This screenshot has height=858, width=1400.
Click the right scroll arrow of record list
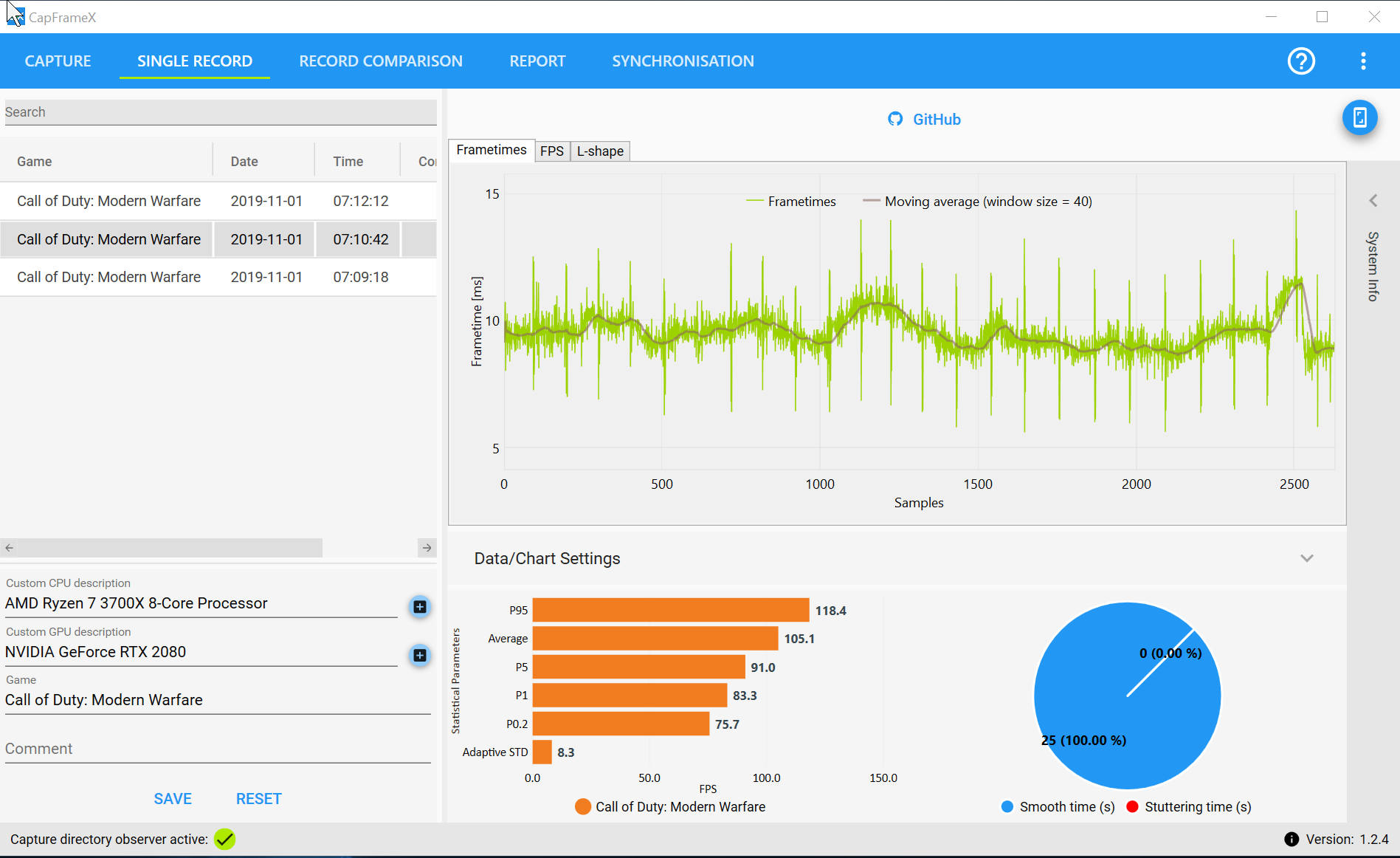[x=427, y=548]
